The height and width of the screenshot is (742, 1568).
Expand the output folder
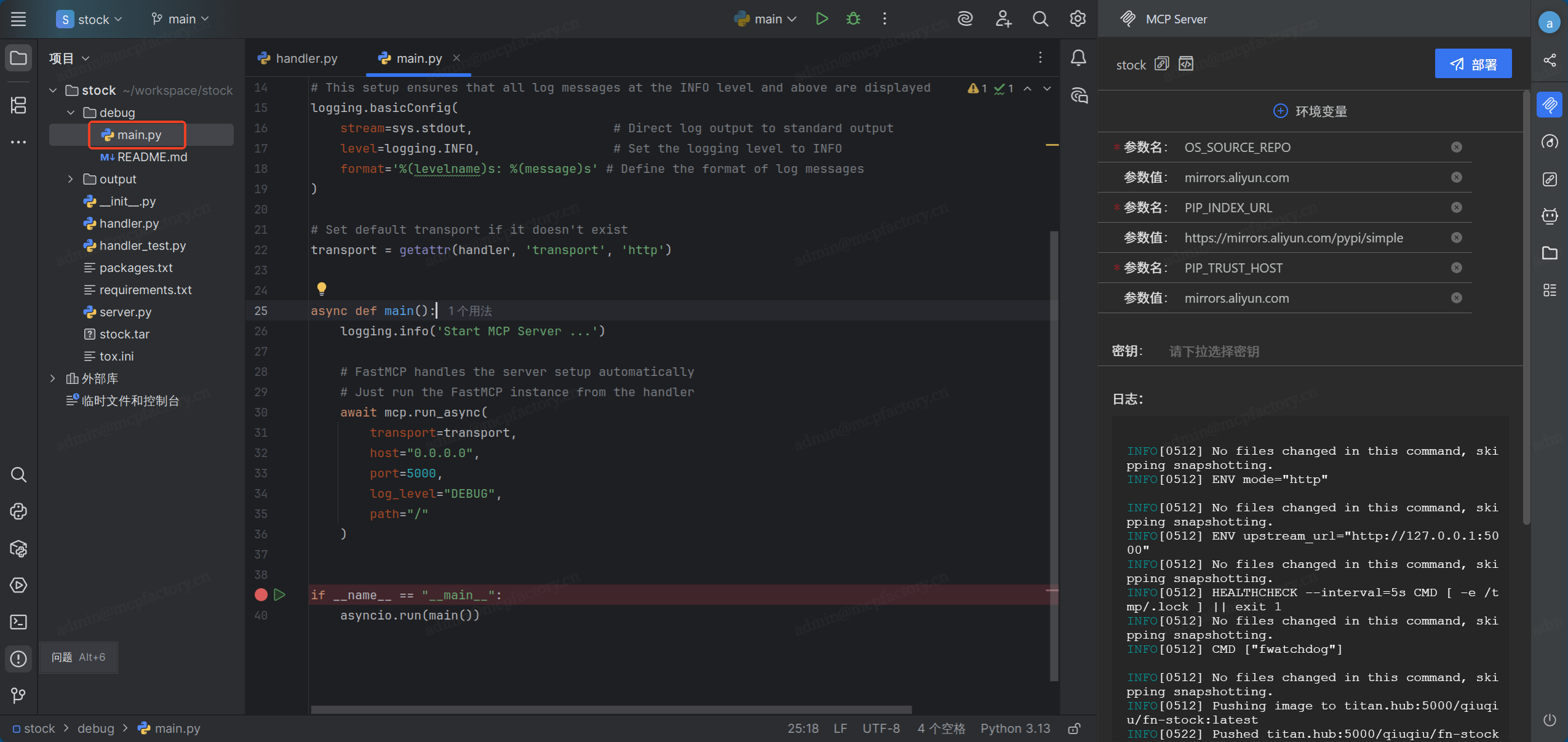coord(71,179)
